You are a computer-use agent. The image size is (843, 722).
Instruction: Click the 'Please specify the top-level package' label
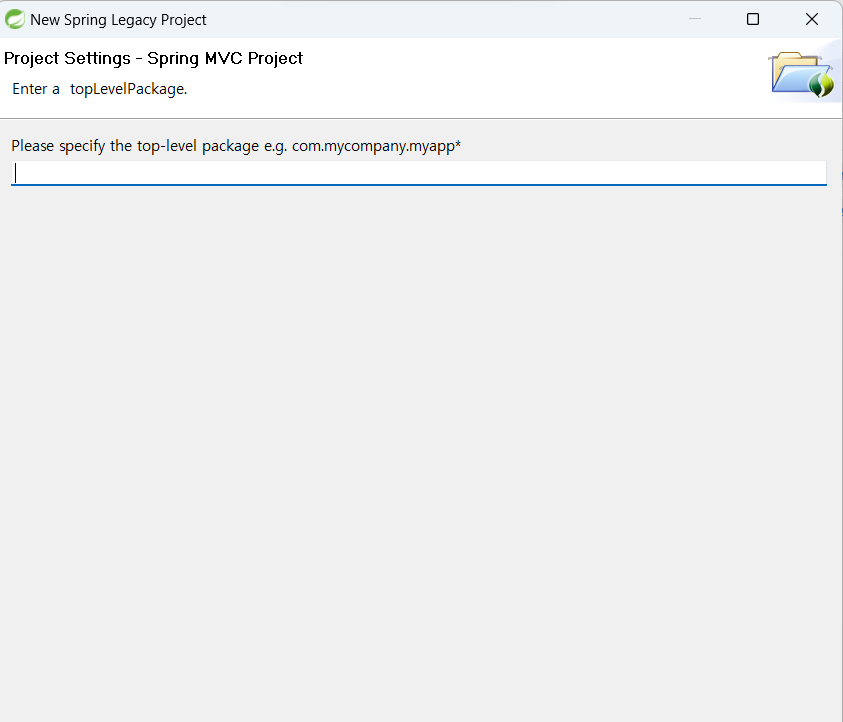tap(236, 146)
